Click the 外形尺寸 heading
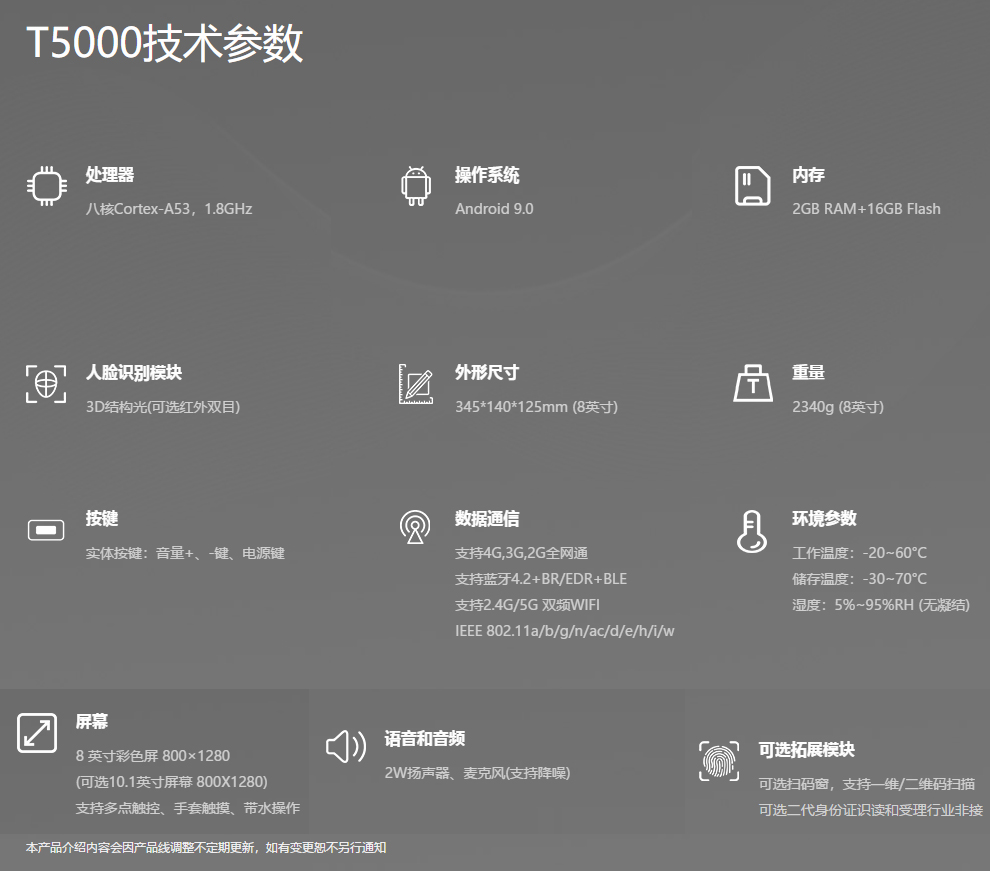Viewport: 990px width, 871px height. click(x=487, y=372)
